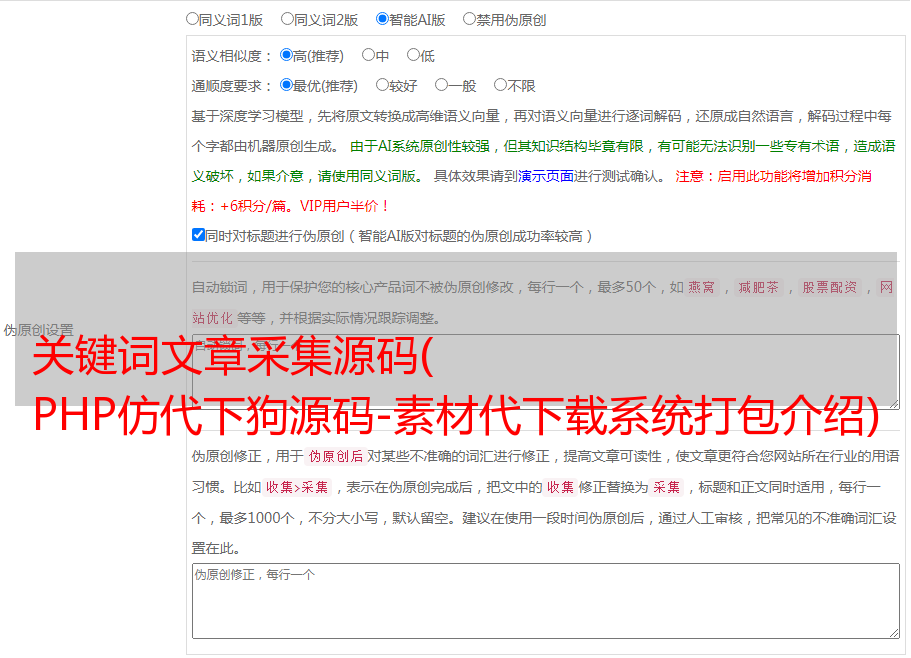Set 通顺度要求 to 不限
This screenshot has width=911, height=658.
(500, 85)
